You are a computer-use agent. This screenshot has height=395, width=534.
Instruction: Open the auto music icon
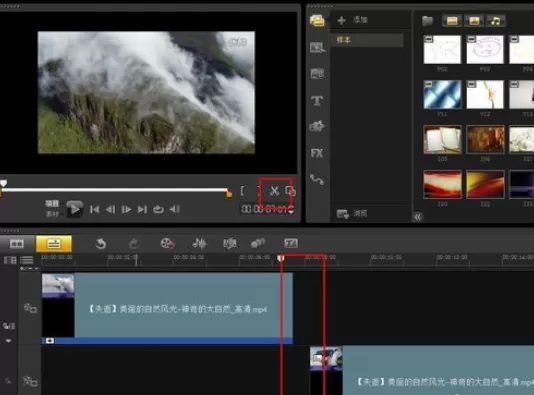coord(230,243)
